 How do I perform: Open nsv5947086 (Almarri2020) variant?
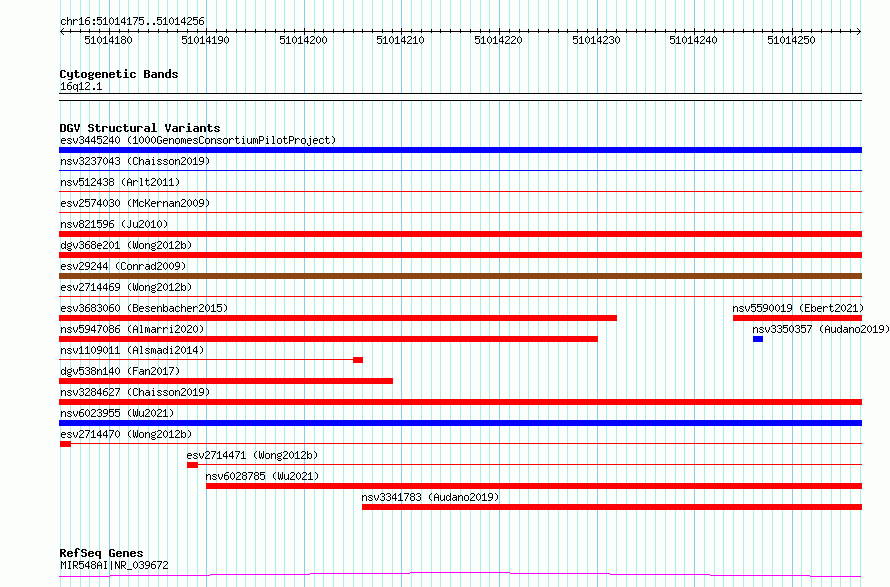[x=132, y=329]
